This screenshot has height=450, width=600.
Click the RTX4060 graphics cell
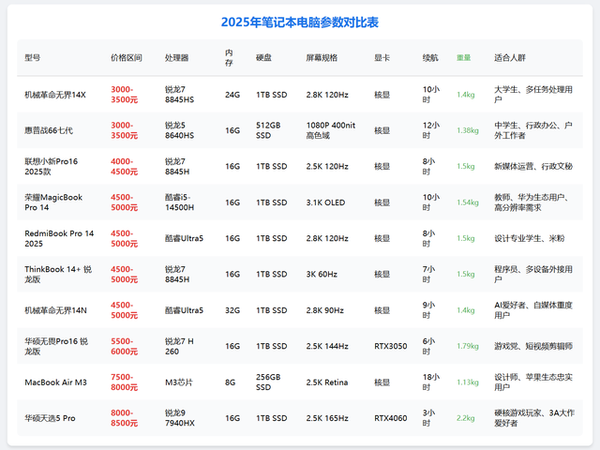pos(390,418)
